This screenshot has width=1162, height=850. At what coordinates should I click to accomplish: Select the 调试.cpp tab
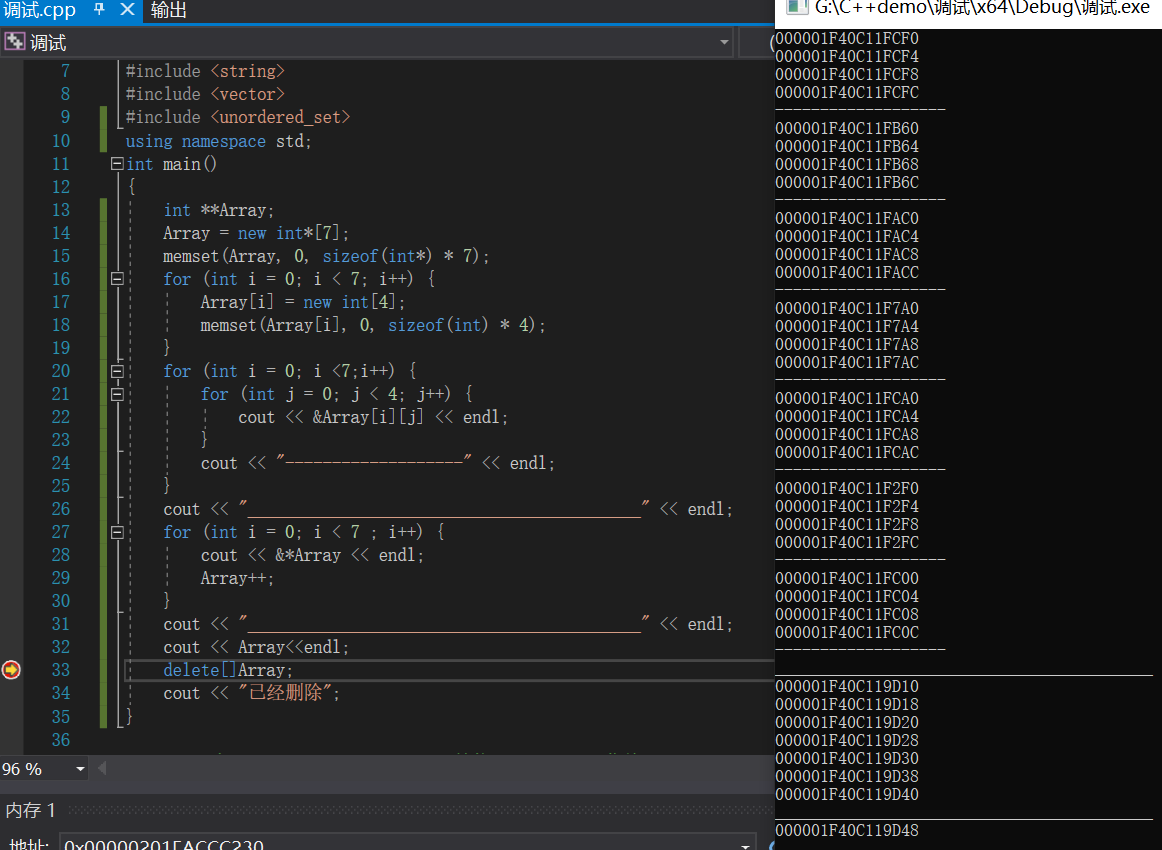click(x=40, y=12)
